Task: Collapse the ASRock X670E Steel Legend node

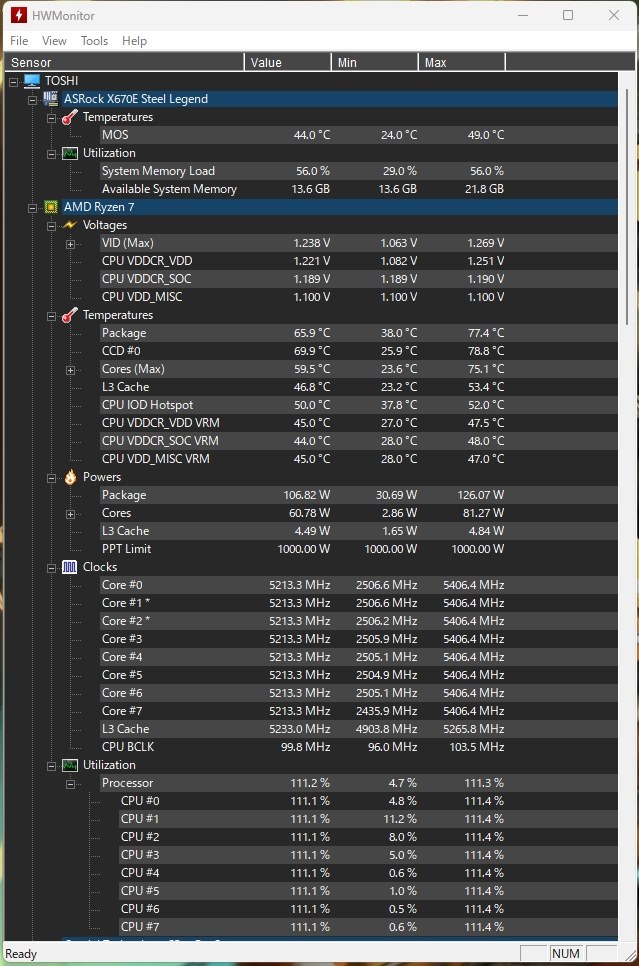Action: (33, 100)
